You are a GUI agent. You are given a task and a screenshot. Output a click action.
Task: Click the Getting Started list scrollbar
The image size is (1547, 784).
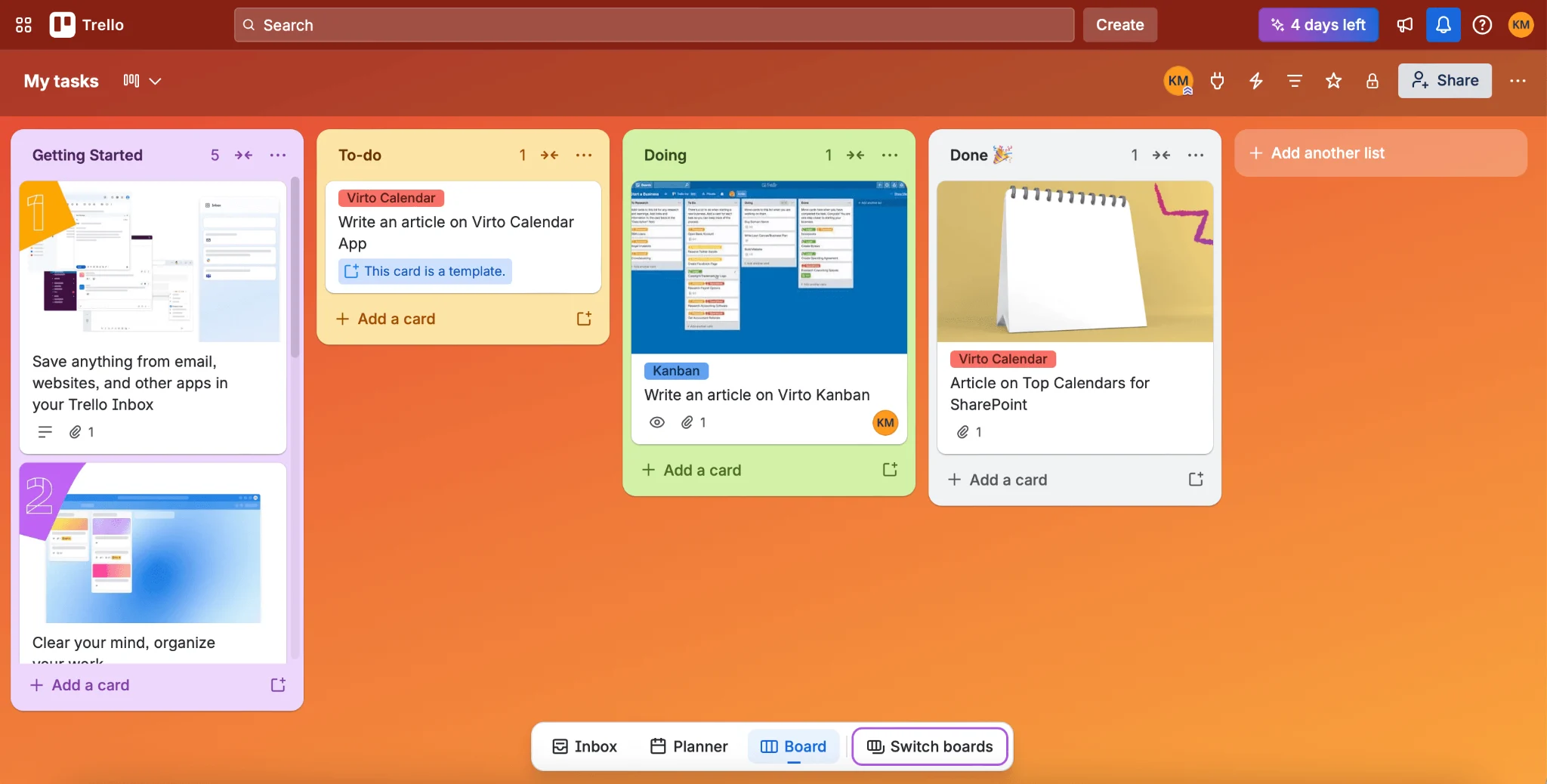coord(295,267)
